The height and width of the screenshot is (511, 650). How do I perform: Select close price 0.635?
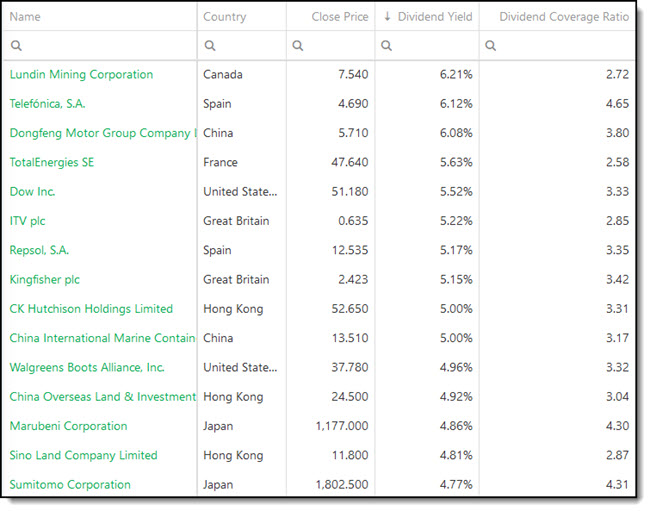click(x=353, y=221)
